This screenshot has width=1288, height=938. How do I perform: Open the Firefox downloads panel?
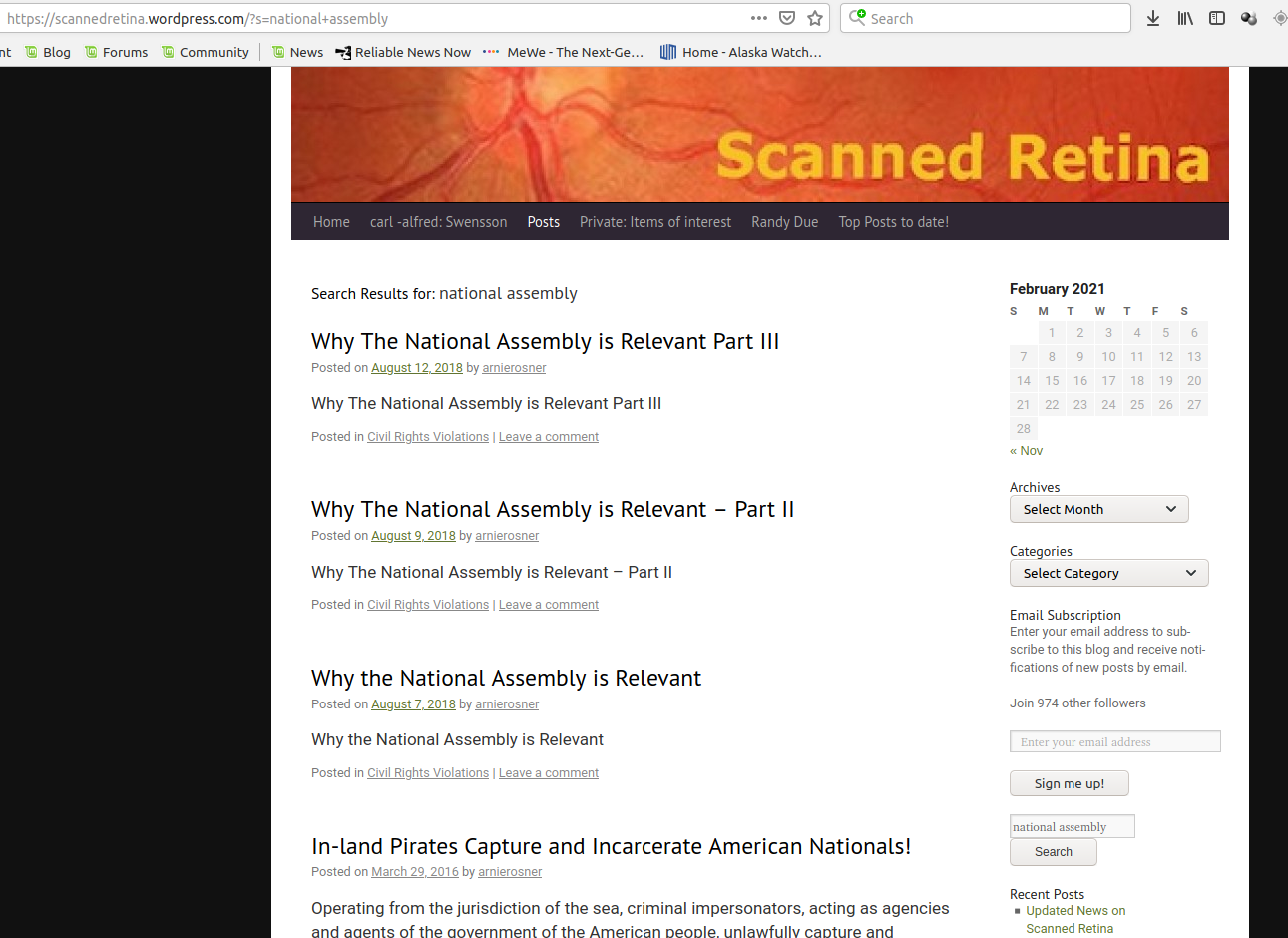pos(1153,18)
